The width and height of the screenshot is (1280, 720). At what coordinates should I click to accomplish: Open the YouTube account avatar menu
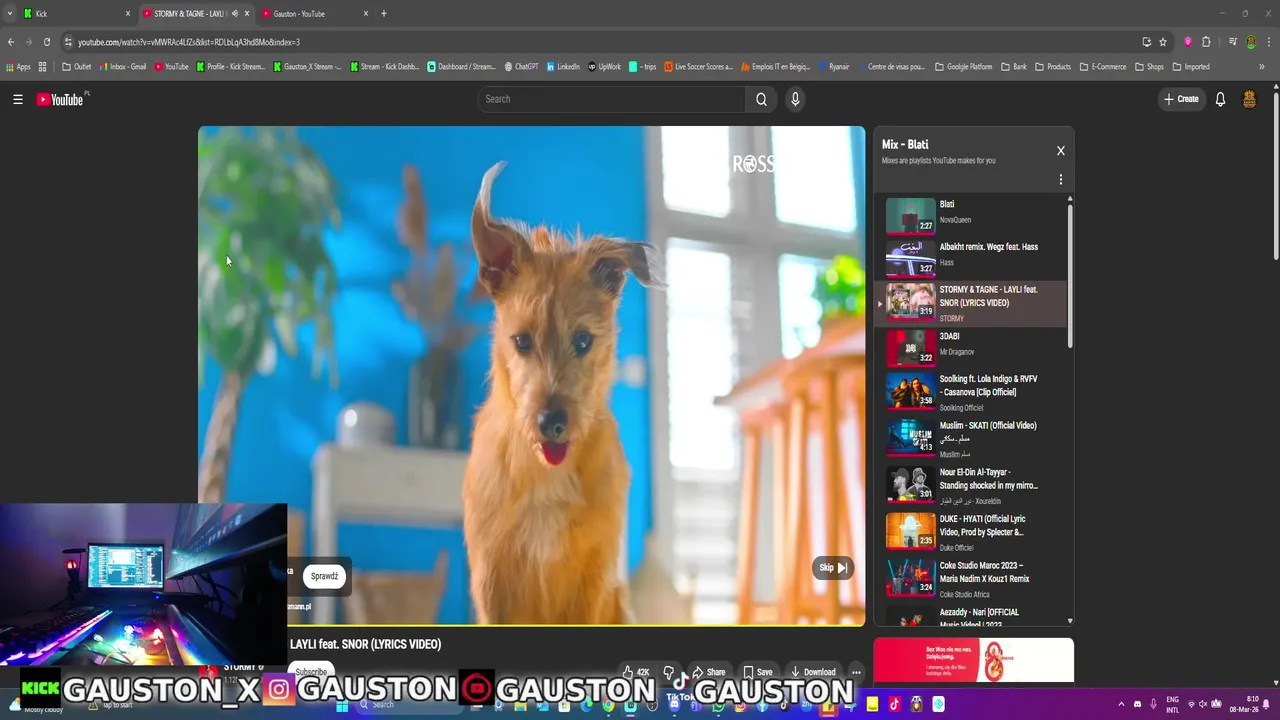tap(1249, 99)
